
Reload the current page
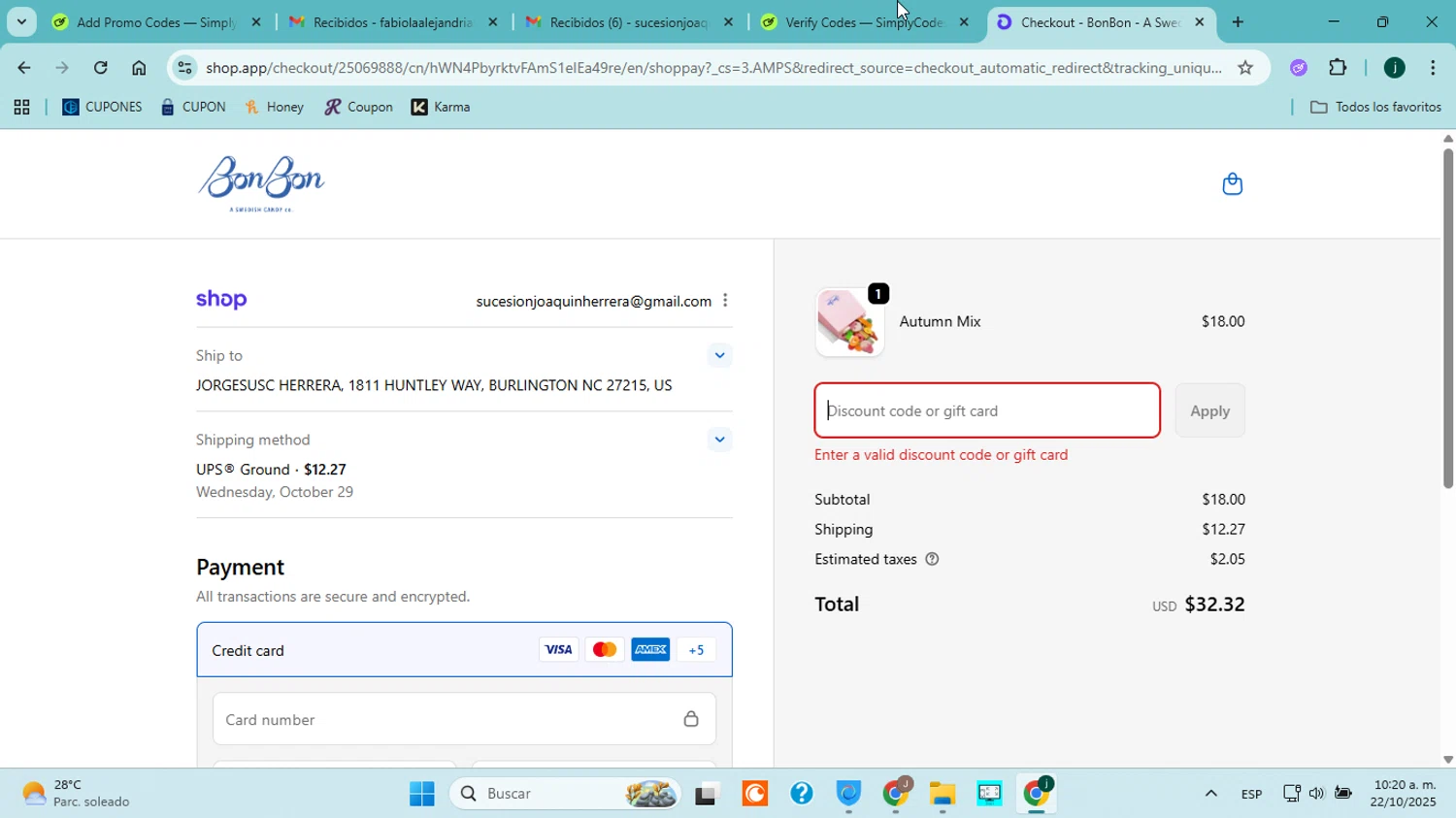coord(101,68)
